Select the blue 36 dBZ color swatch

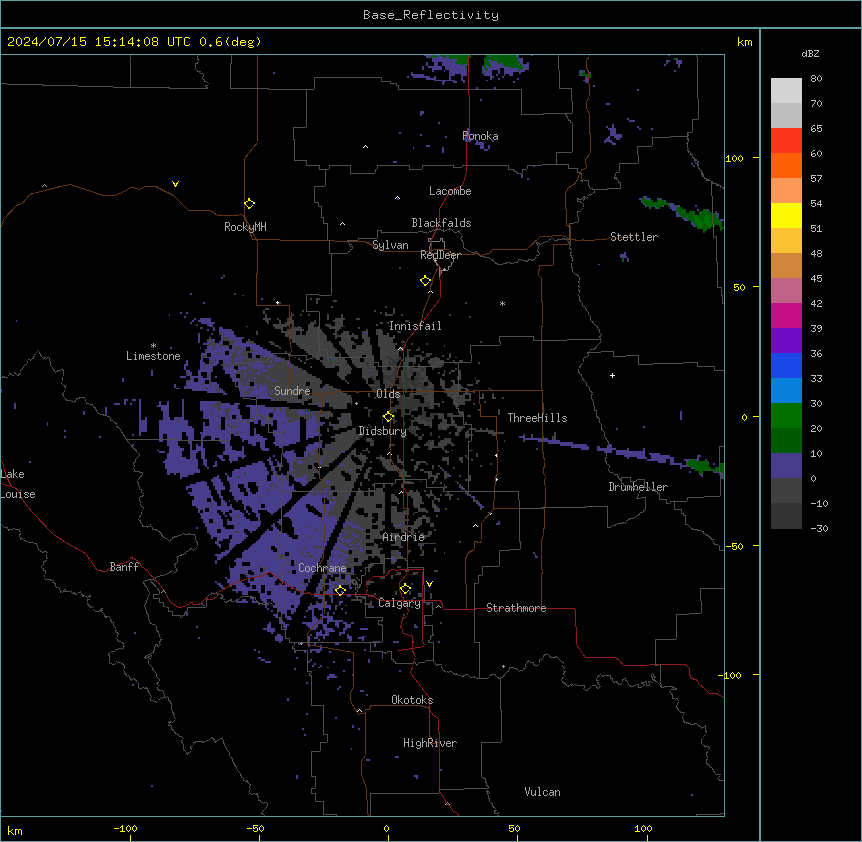786,365
